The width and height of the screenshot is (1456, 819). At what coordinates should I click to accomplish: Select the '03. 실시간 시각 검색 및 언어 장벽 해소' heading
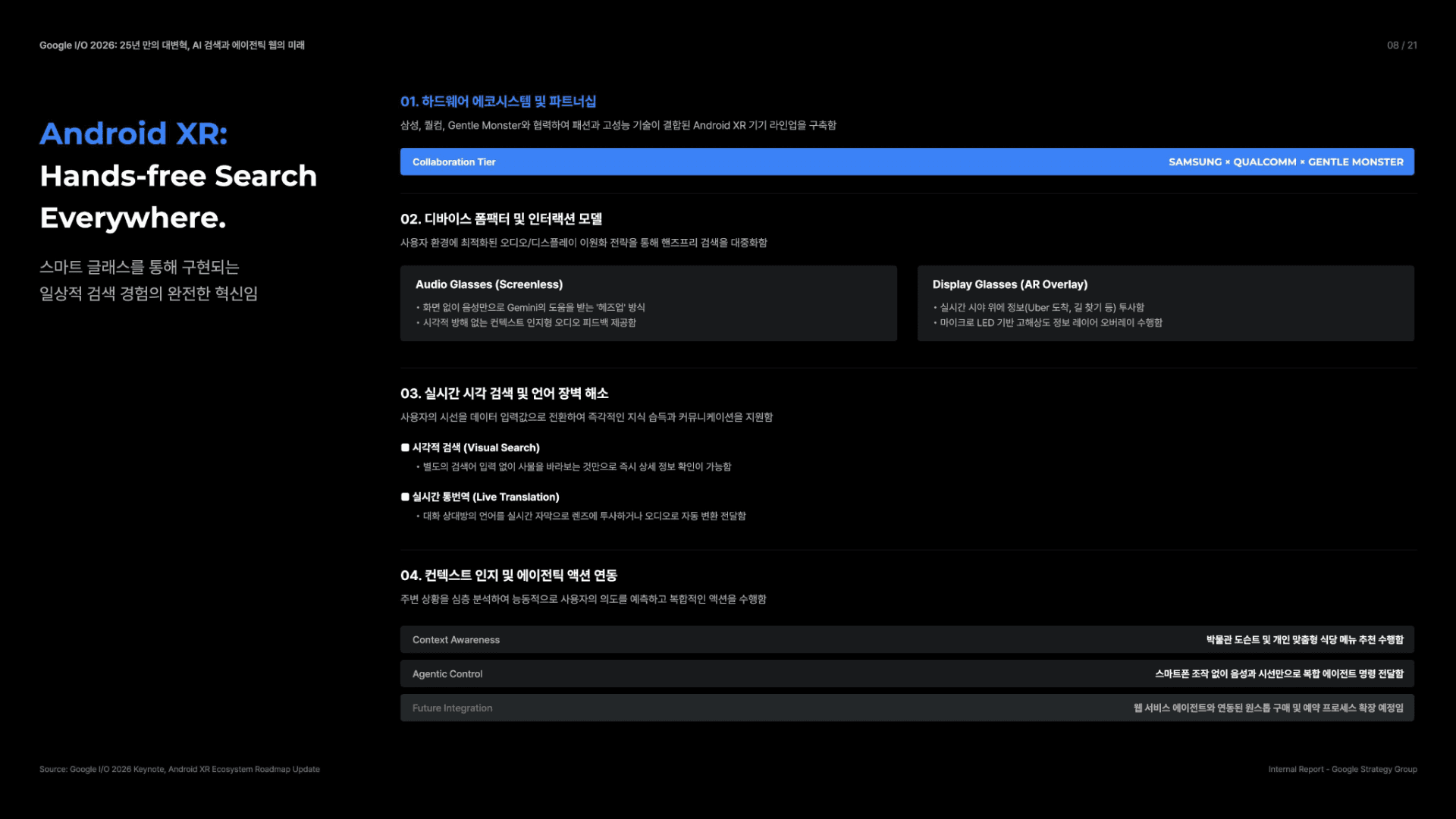pos(504,394)
